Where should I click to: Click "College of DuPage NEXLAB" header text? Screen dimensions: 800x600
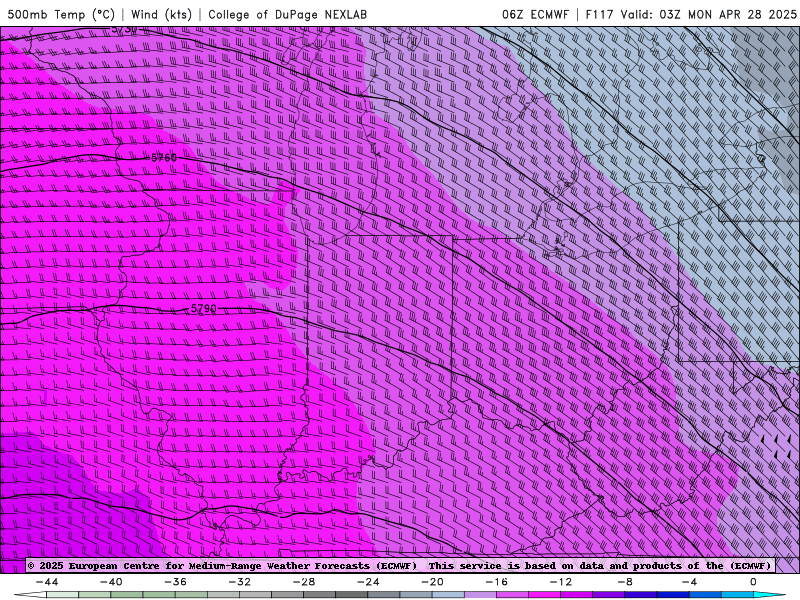pos(287,14)
